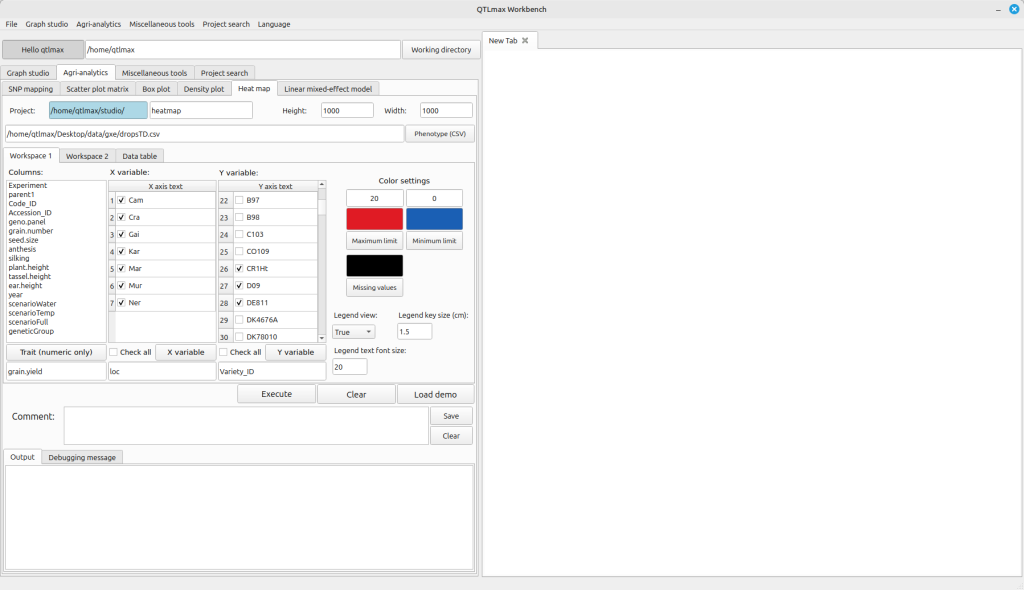1024x590 pixels.
Task: Open the Debugging message tab
Action: click(82, 457)
